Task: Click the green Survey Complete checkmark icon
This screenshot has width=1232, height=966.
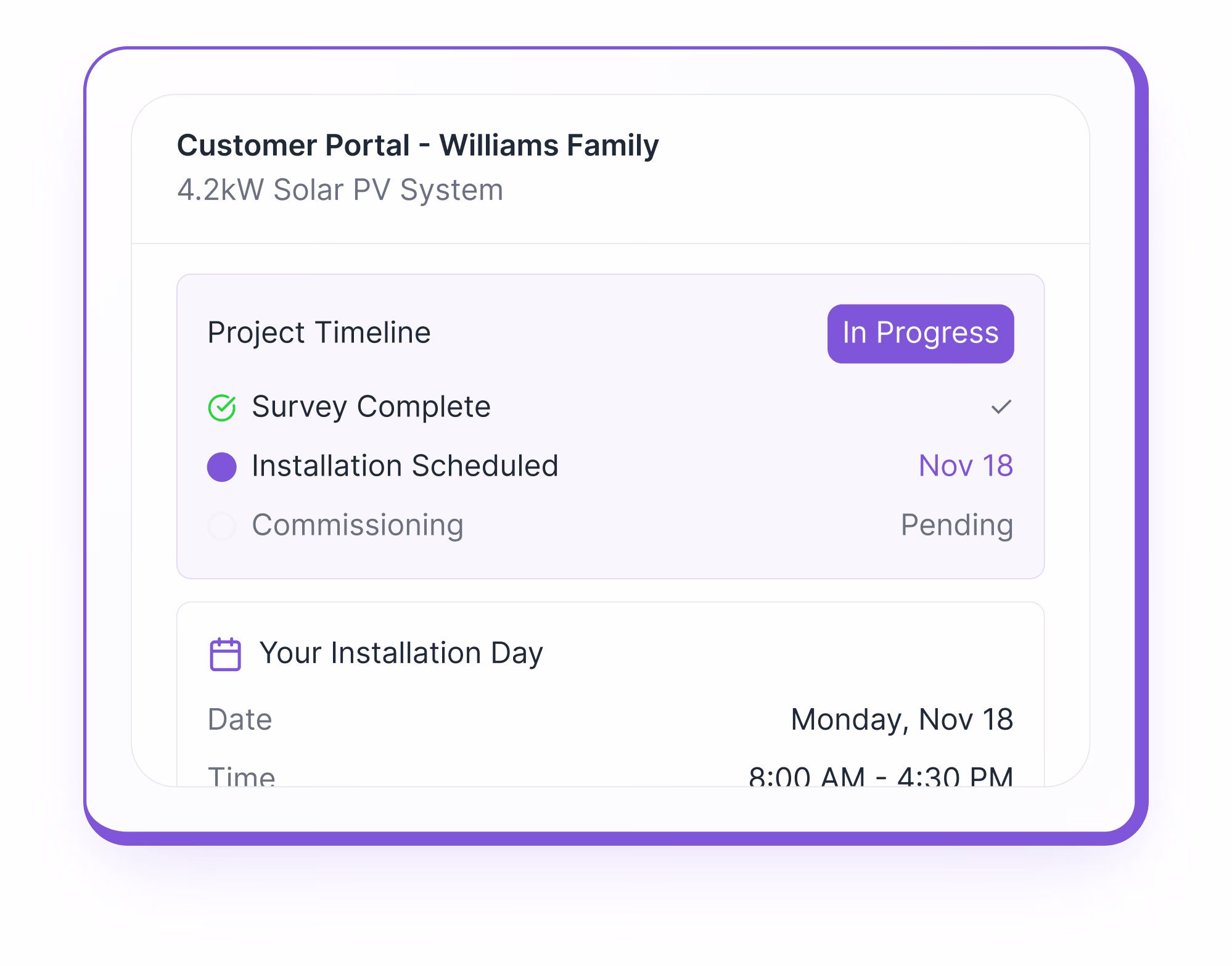Action: pyautogui.click(x=222, y=407)
